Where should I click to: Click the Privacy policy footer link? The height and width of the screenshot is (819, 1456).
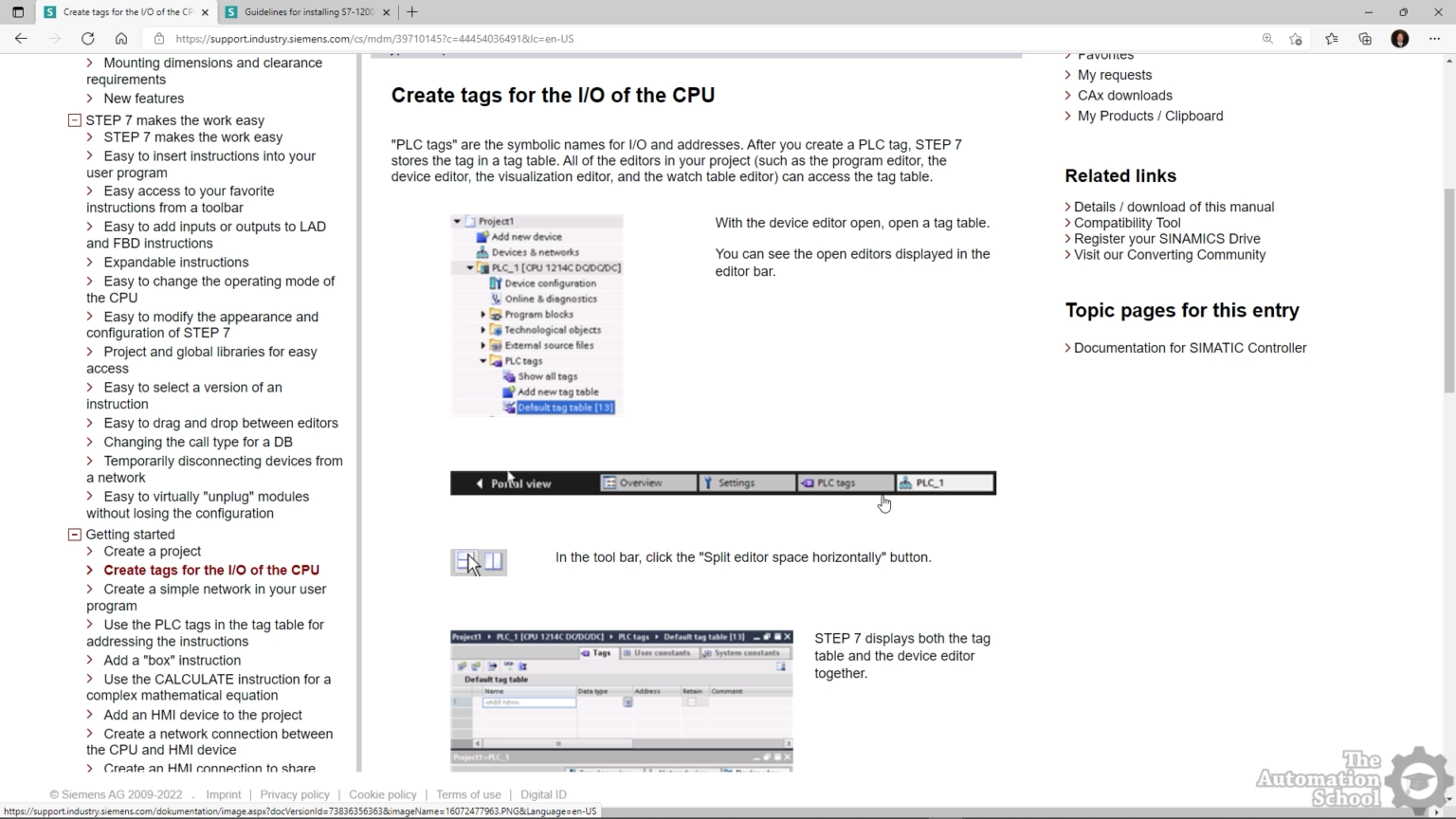pyautogui.click(x=295, y=794)
